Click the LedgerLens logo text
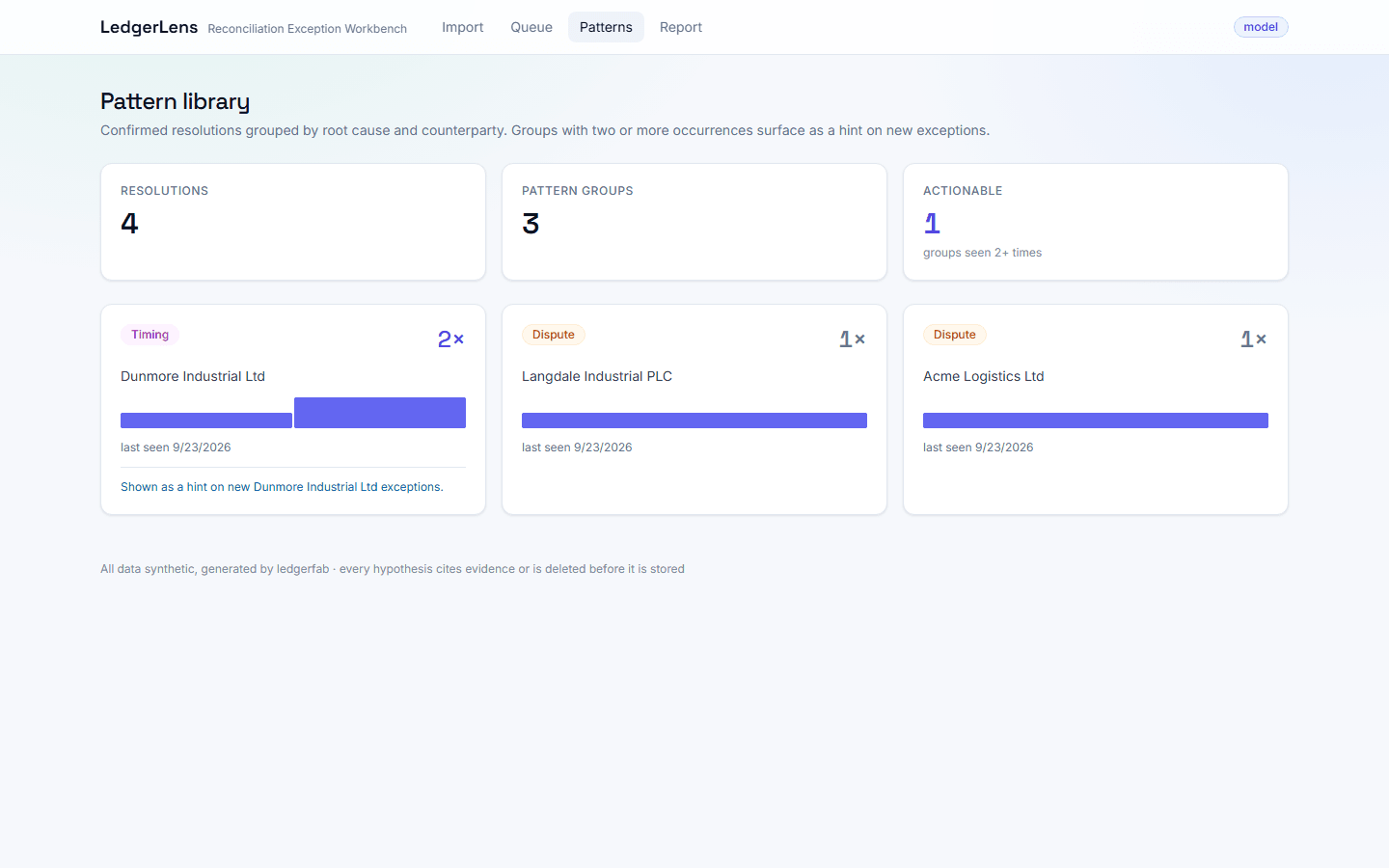 (x=149, y=27)
